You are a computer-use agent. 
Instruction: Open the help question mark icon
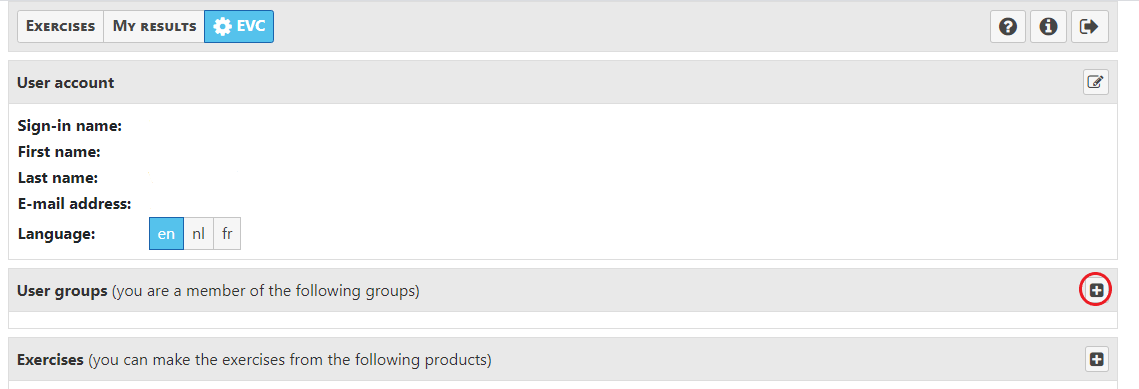point(1008,27)
